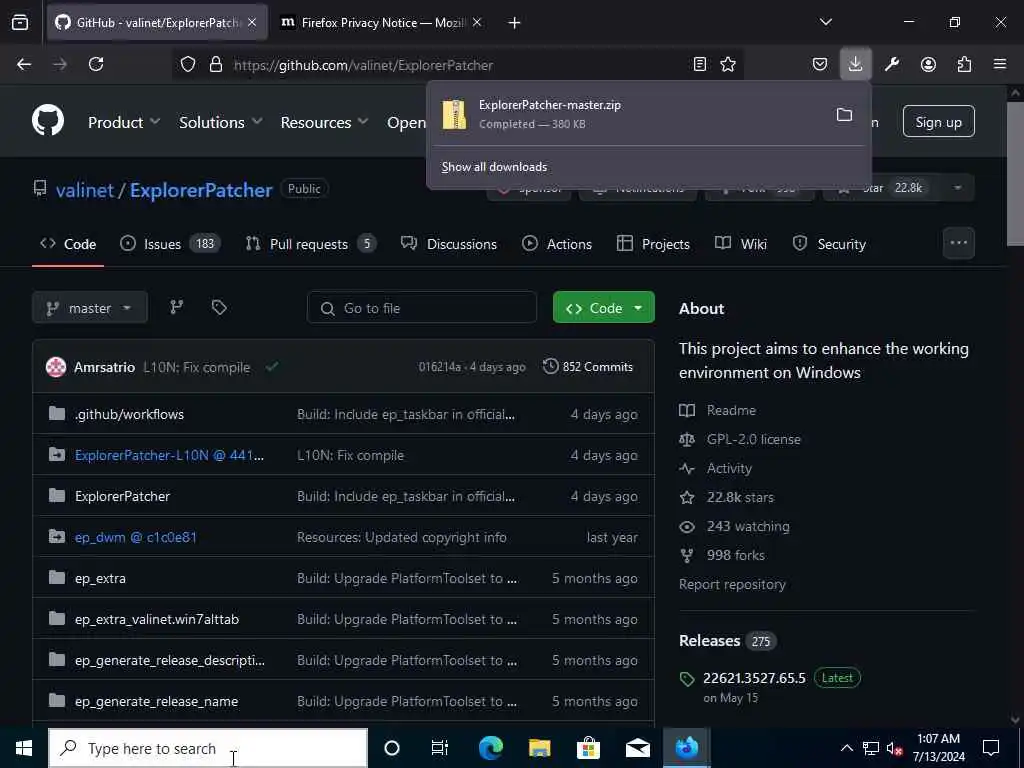Click the page vertical scrollbar thumb

click(1015, 172)
